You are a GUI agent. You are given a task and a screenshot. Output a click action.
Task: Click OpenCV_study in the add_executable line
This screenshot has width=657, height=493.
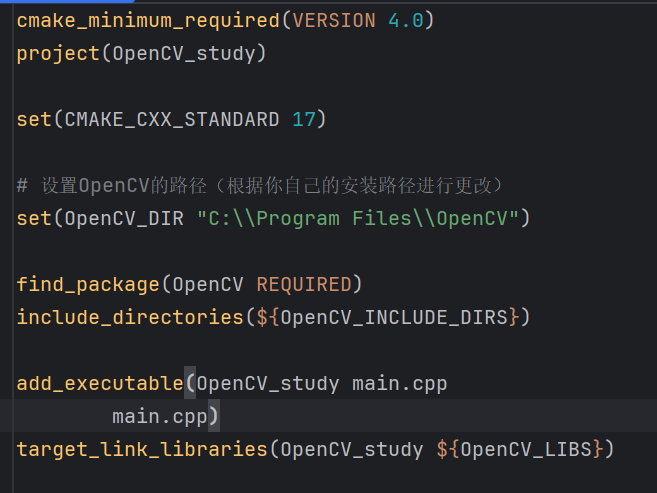[268, 384]
